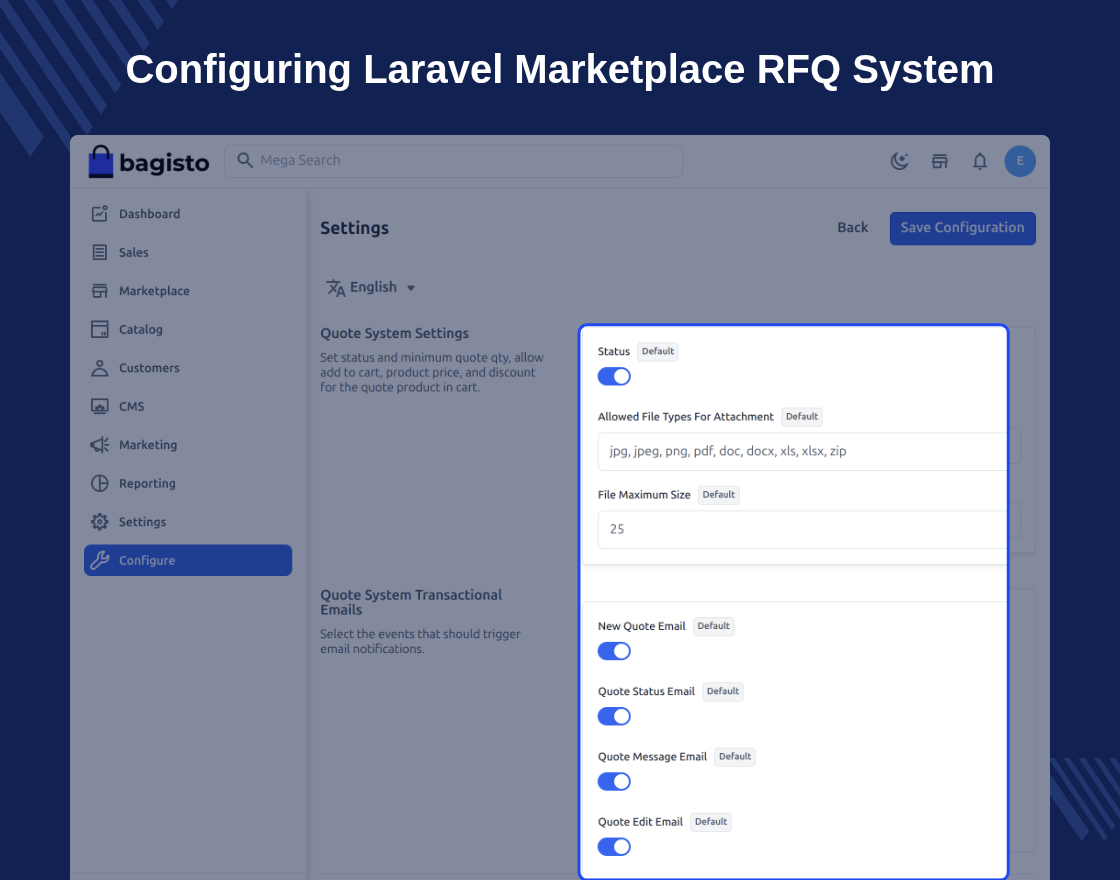Click Default badge beside File Maximum Size
Screen dimensions: 1120x880
pyautogui.click(x=719, y=495)
